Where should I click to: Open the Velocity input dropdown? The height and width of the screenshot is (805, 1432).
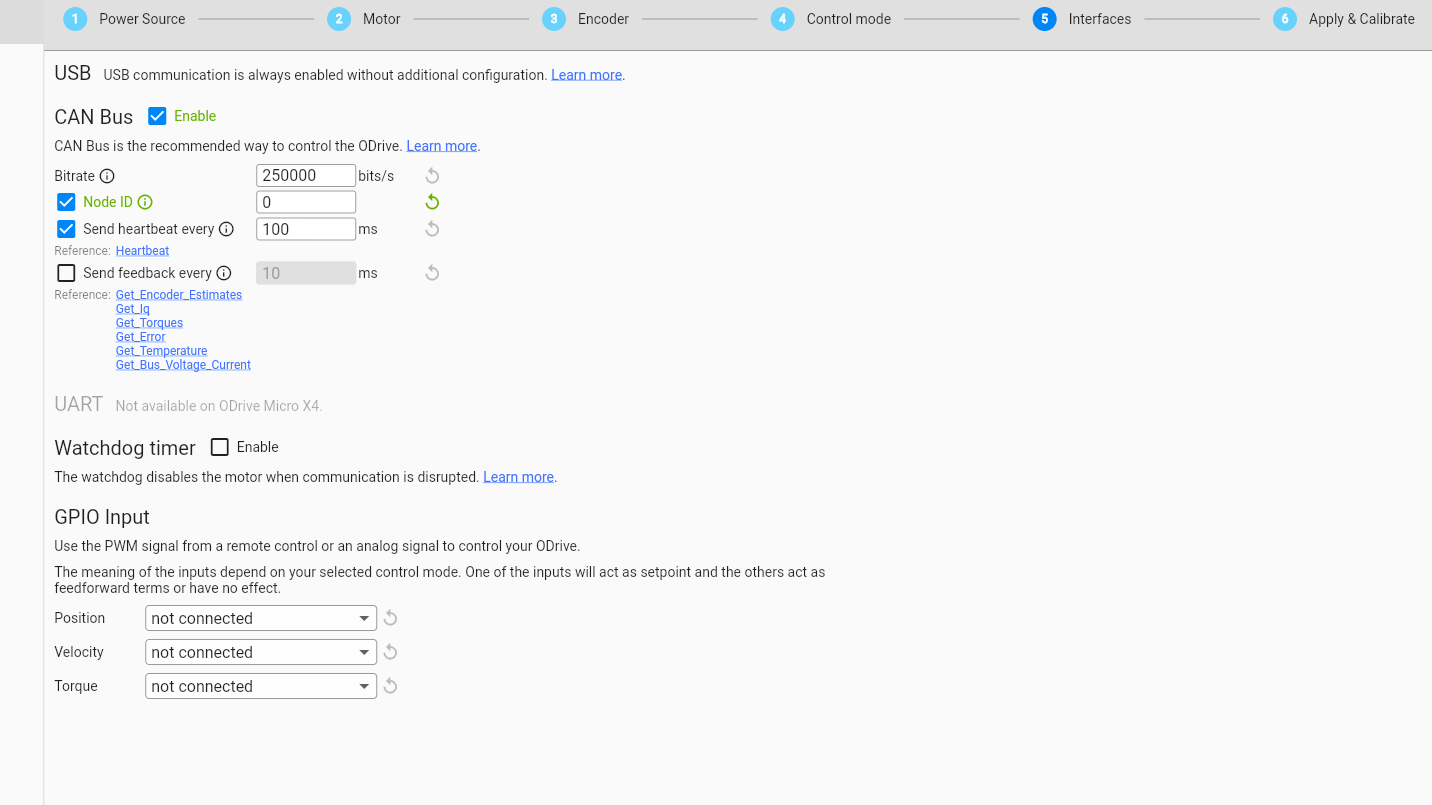click(x=260, y=652)
